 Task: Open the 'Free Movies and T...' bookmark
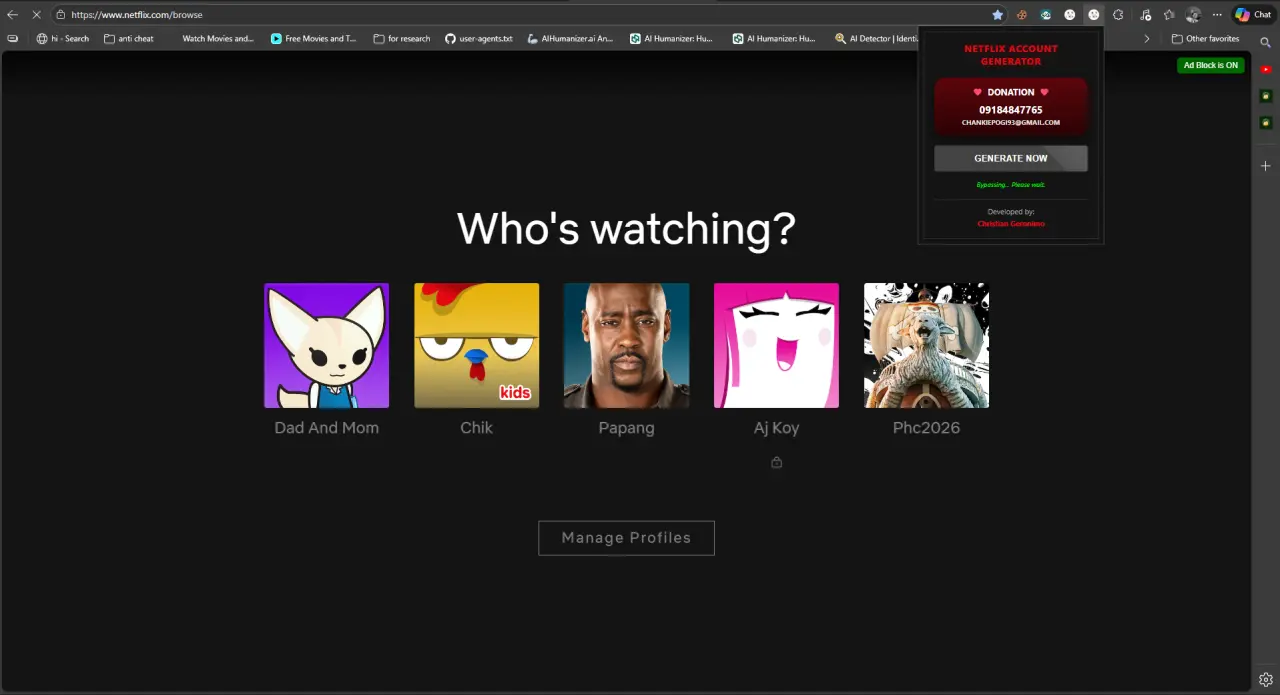click(314, 39)
